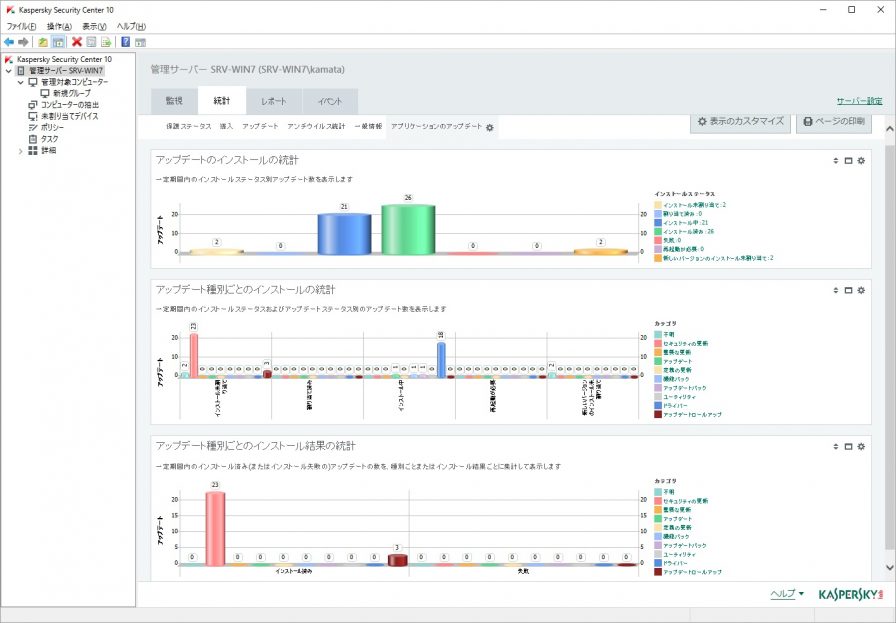Switch to the レポート tab
Screen dimensions: 896x623
[274, 101]
